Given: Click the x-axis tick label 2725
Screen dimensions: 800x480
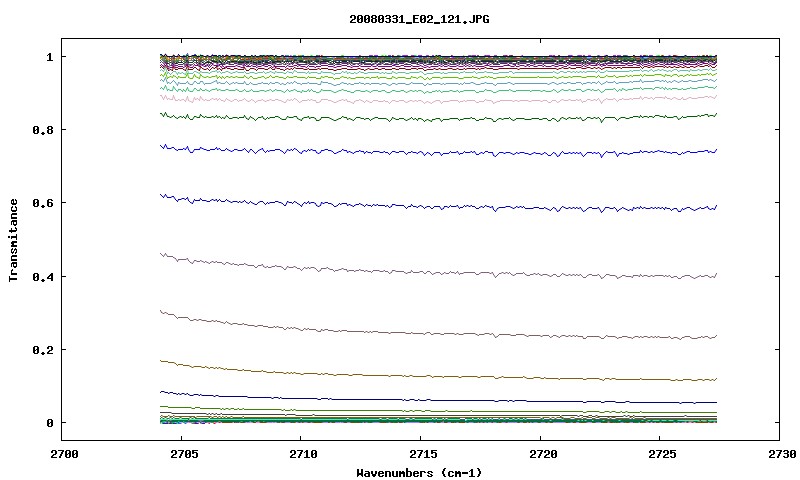Looking at the screenshot, I should click(x=662, y=454).
